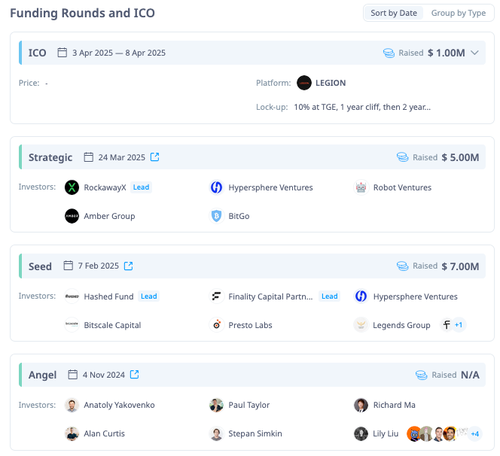This screenshot has height=456, width=500.
Task: Click the BitGo shield logo
Action: pyautogui.click(x=216, y=216)
